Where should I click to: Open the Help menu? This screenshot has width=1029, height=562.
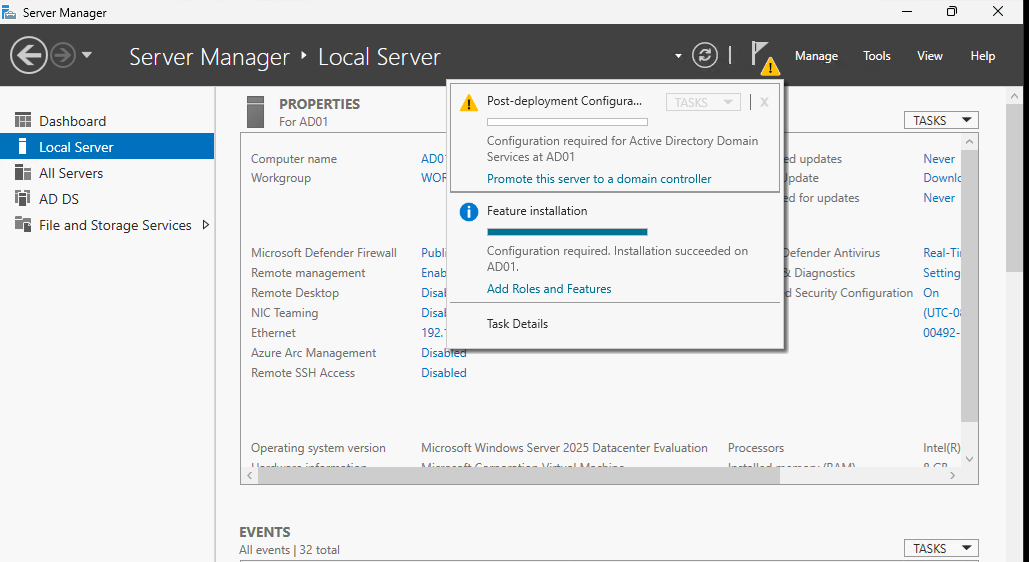[982, 56]
